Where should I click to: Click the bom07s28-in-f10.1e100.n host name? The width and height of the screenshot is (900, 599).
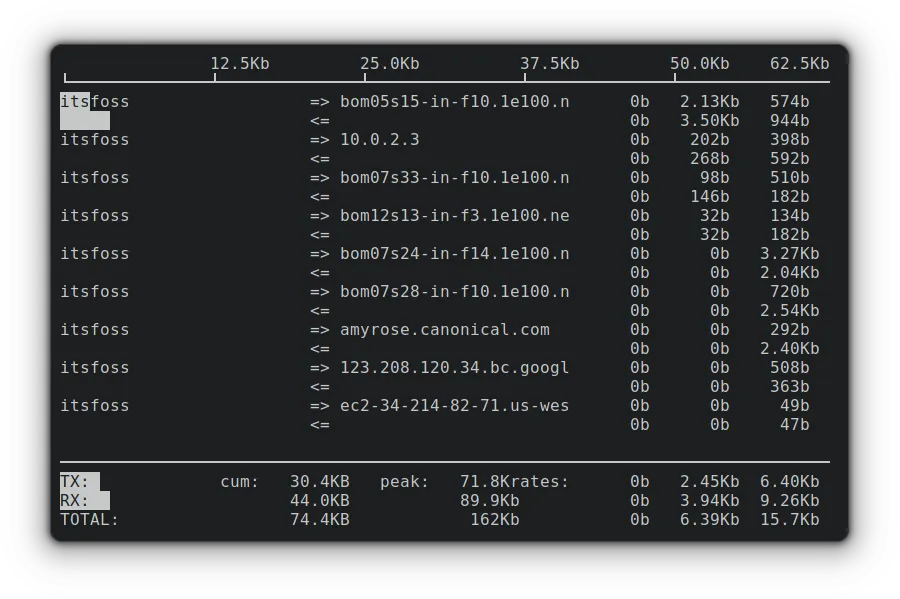(455, 291)
